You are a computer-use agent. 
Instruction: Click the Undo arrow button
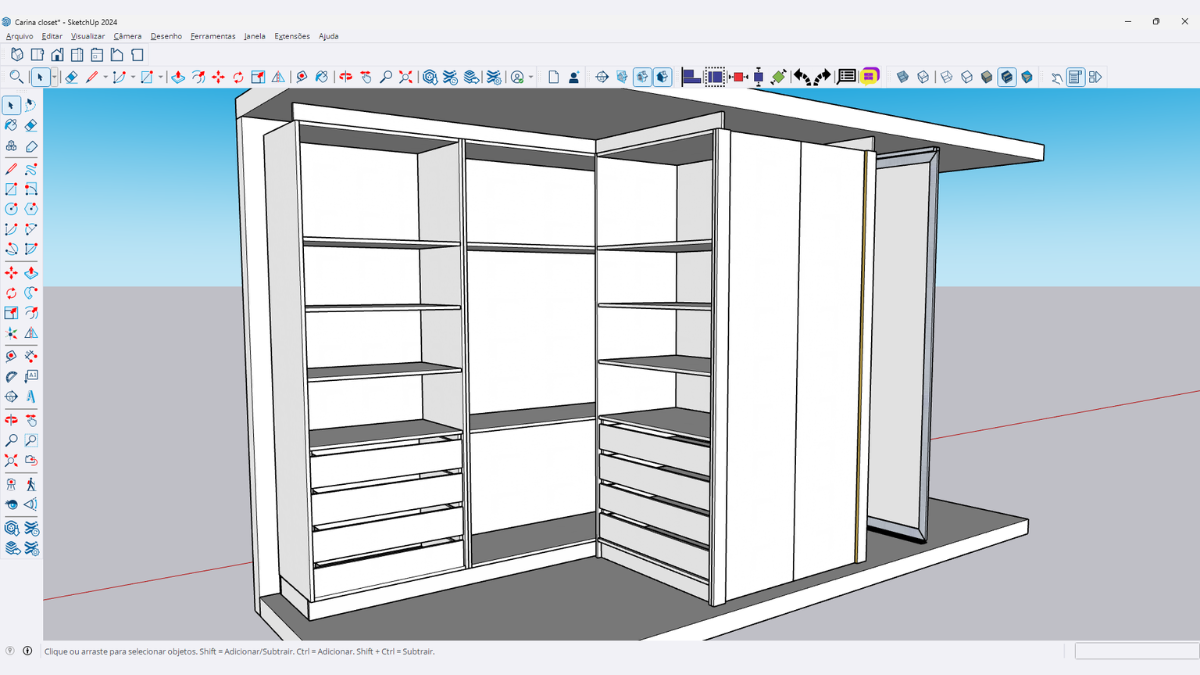[802, 77]
